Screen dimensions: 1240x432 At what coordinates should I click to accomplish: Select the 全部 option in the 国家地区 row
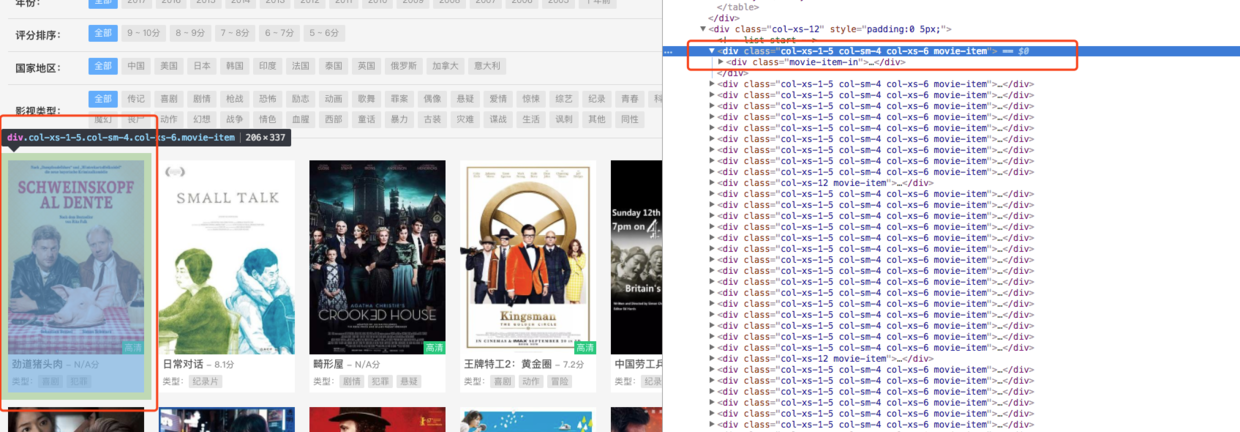103,66
